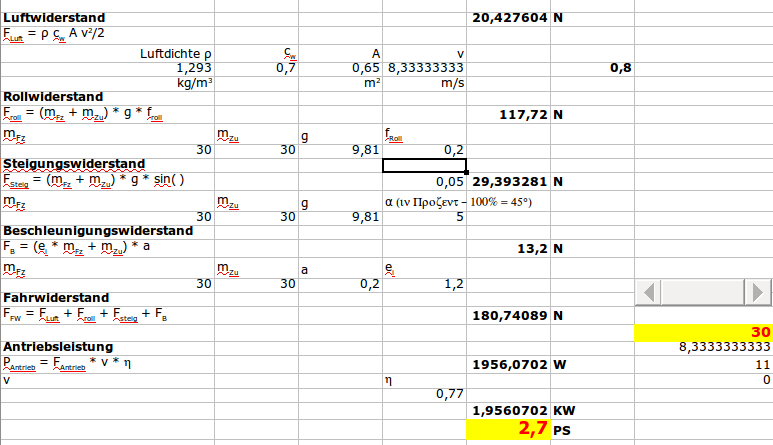Select the Antriebsleistung heading cell

pyautogui.click(x=107, y=348)
